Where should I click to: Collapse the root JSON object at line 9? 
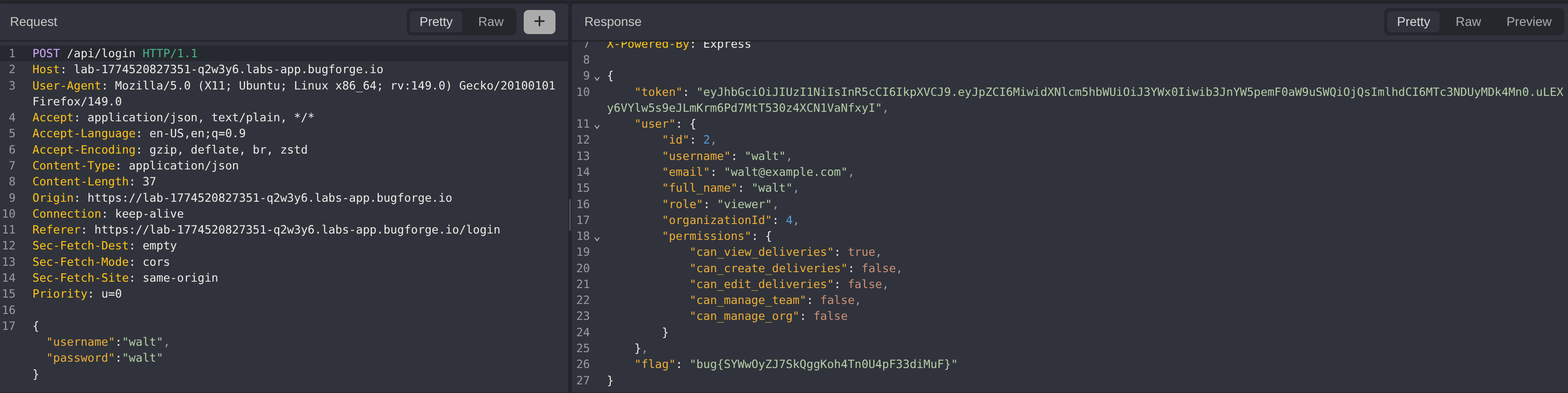[597, 77]
